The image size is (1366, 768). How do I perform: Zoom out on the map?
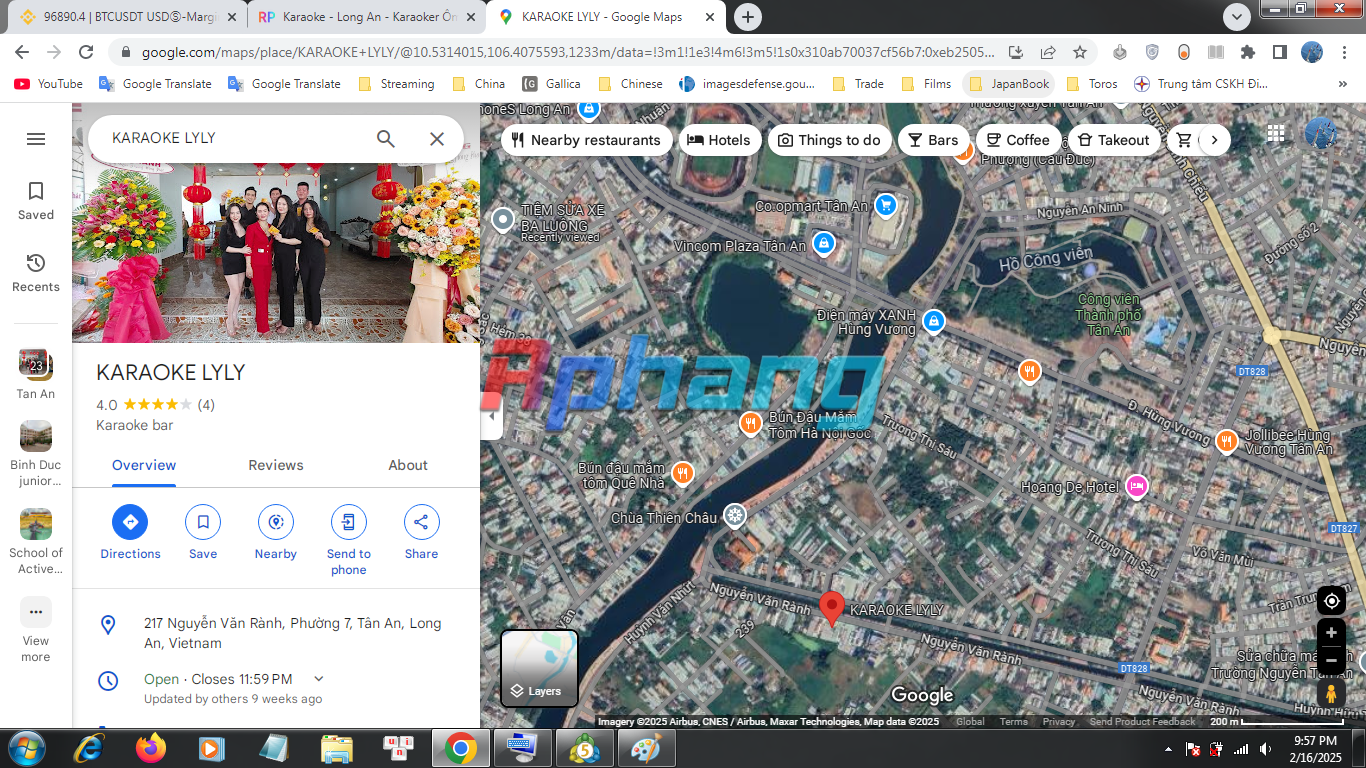tap(1331, 660)
